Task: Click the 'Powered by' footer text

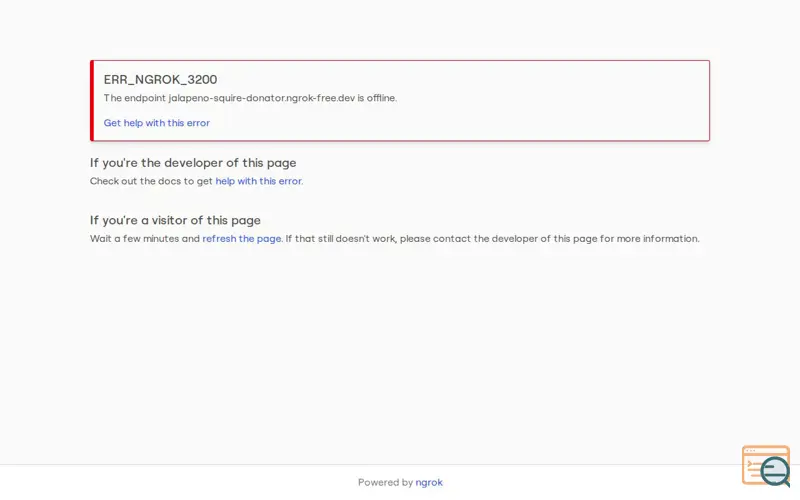Action: point(385,483)
